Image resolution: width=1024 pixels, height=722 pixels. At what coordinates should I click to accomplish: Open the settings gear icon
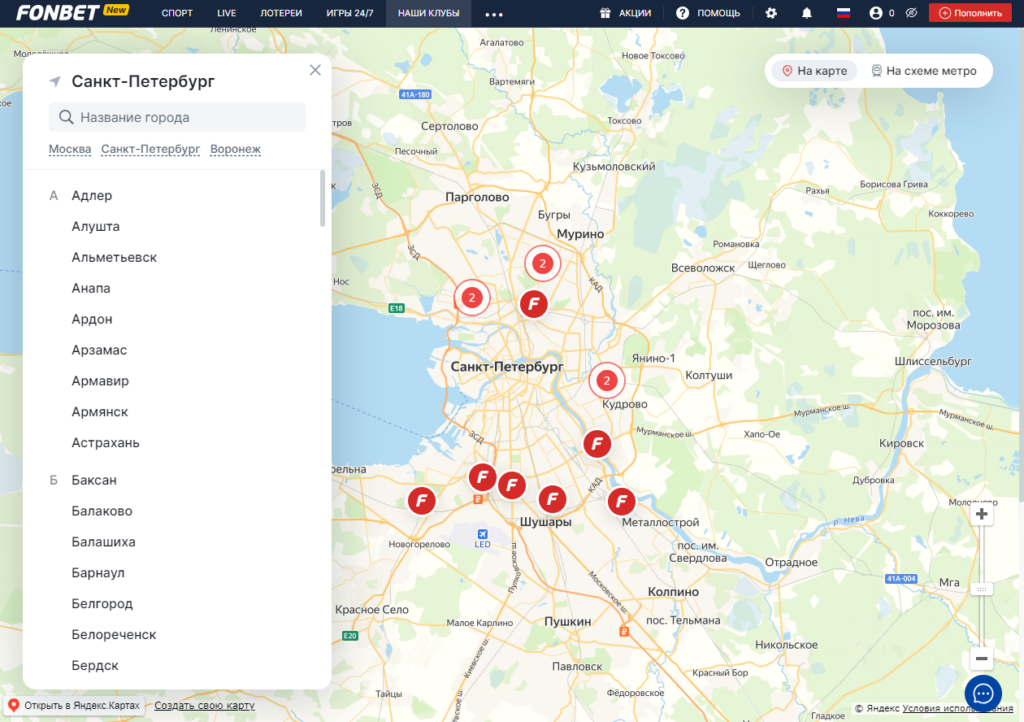click(771, 13)
